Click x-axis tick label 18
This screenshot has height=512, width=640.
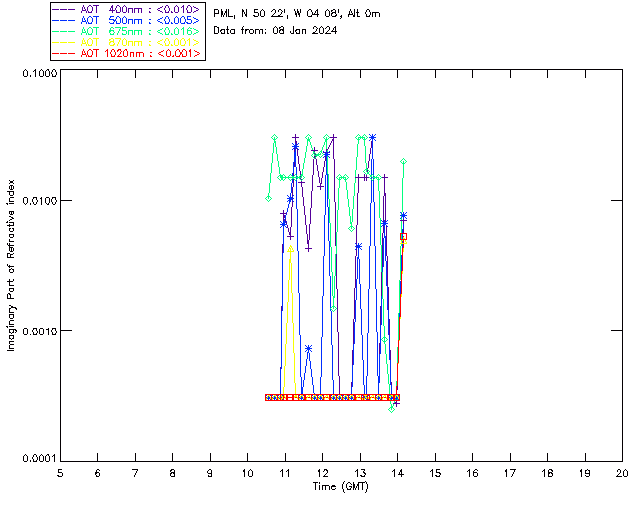[x=547, y=473]
